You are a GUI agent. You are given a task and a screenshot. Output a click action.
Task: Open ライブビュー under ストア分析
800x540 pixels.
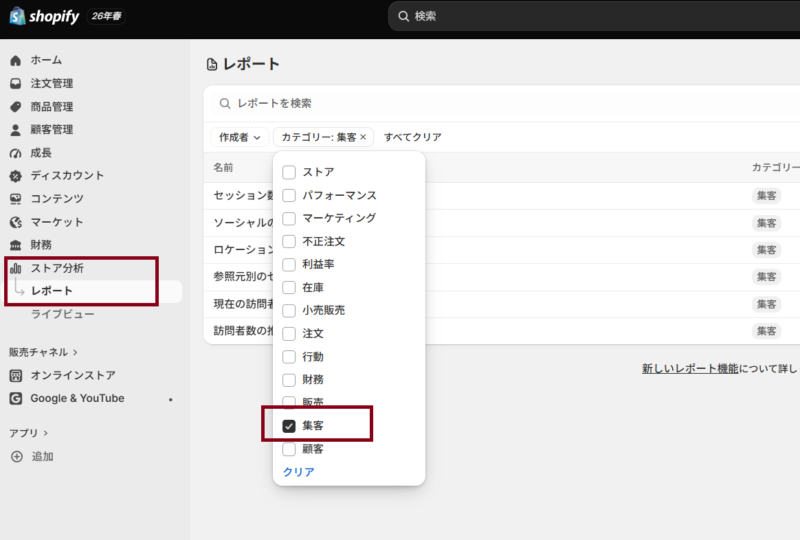[62, 314]
